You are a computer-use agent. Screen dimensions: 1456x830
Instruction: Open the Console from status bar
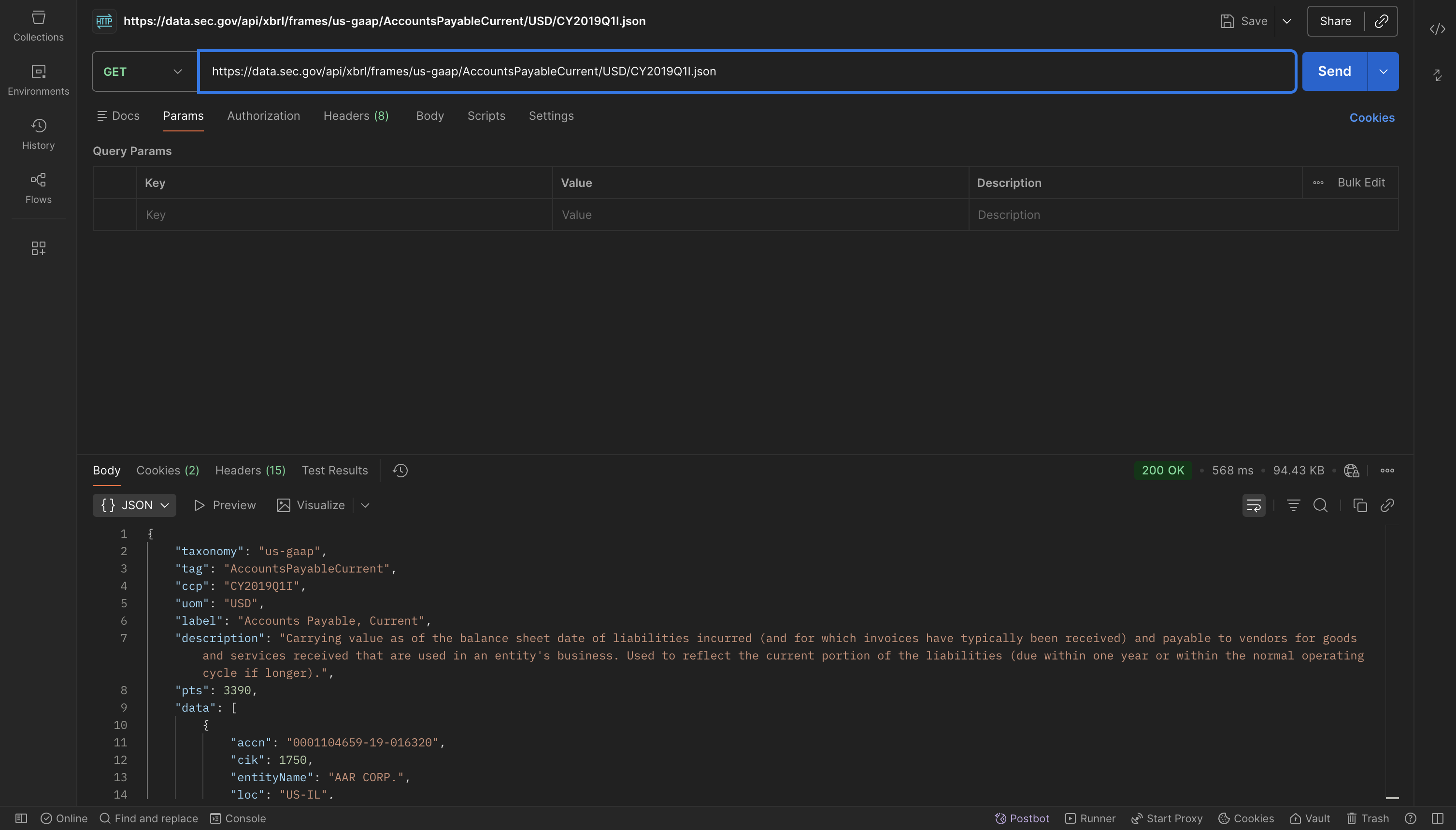[x=238, y=818]
